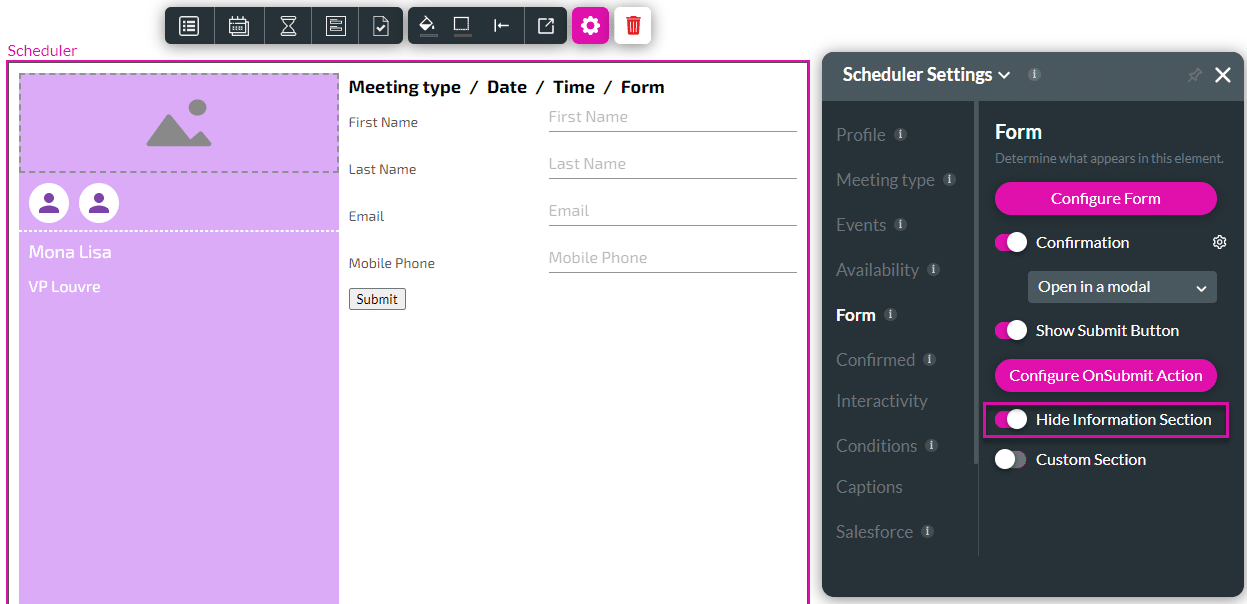The width and height of the screenshot is (1247, 604).
Task: Click the form layout toolbar icon
Action: point(335,26)
